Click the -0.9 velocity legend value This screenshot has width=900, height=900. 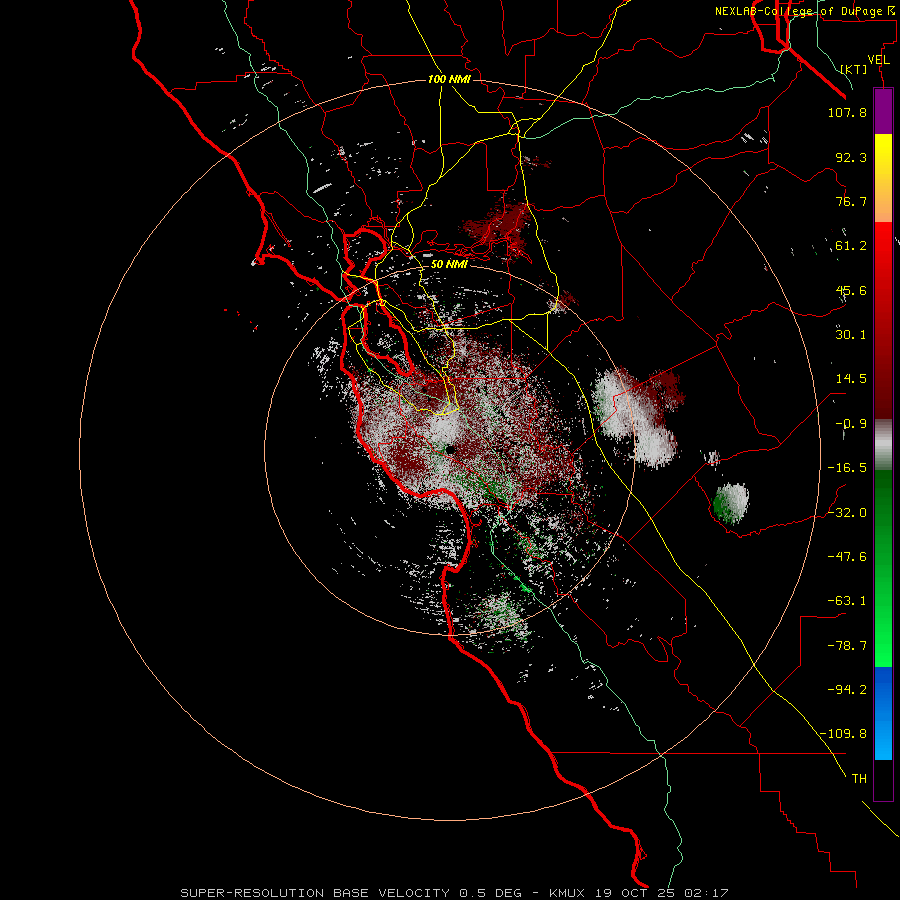851,424
